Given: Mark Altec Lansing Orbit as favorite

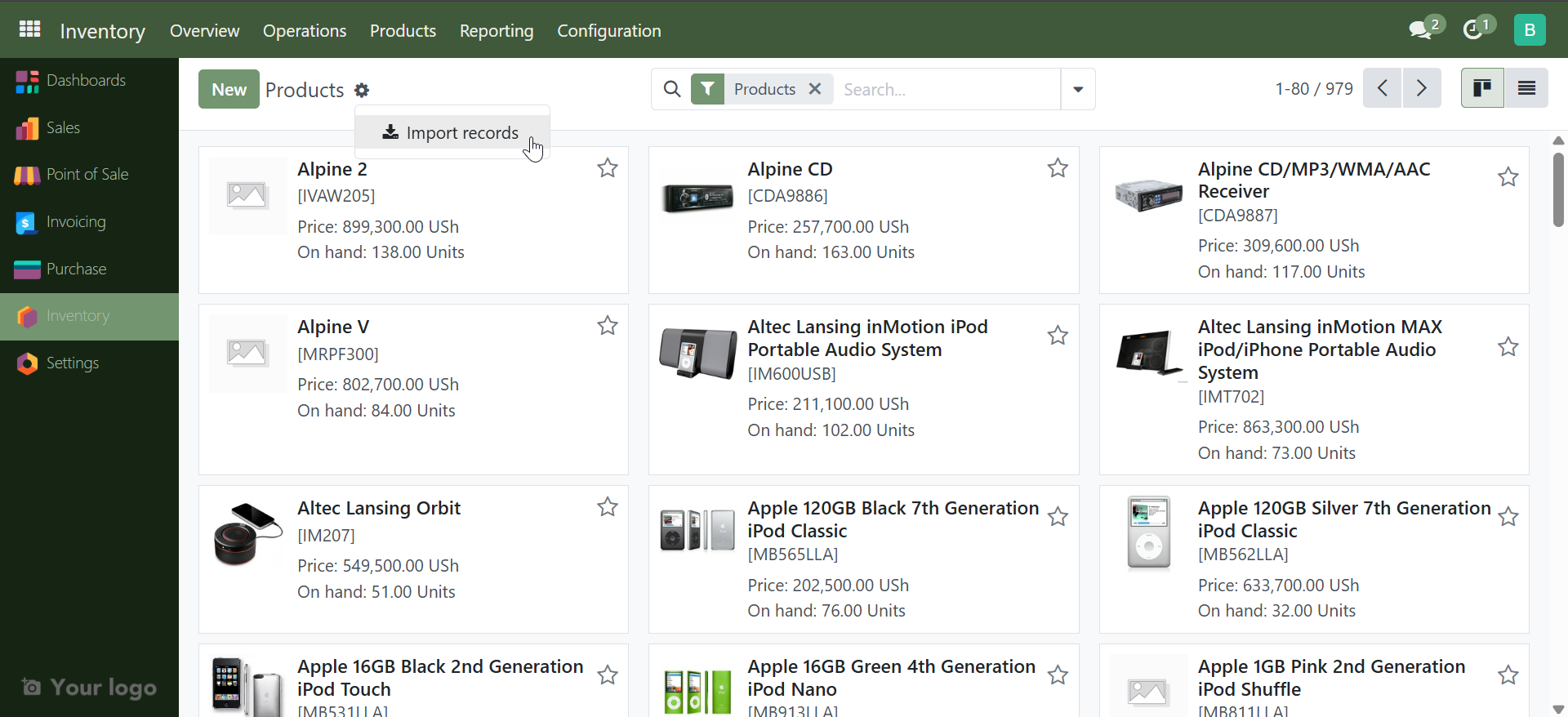Looking at the screenshot, I should [x=608, y=507].
